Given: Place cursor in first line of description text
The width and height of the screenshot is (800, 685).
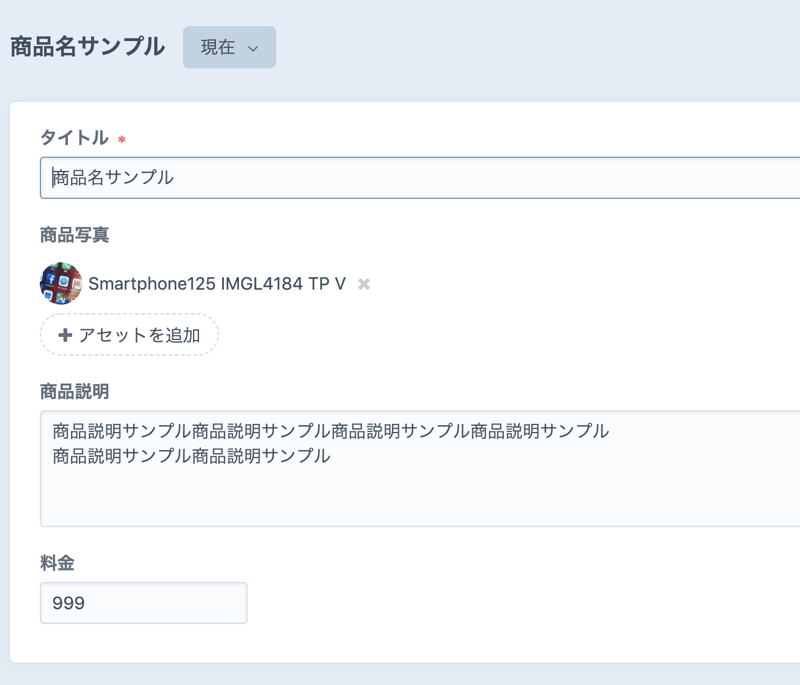Looking at the screenshot, I should pyautogui.click(x=330, y=432).
